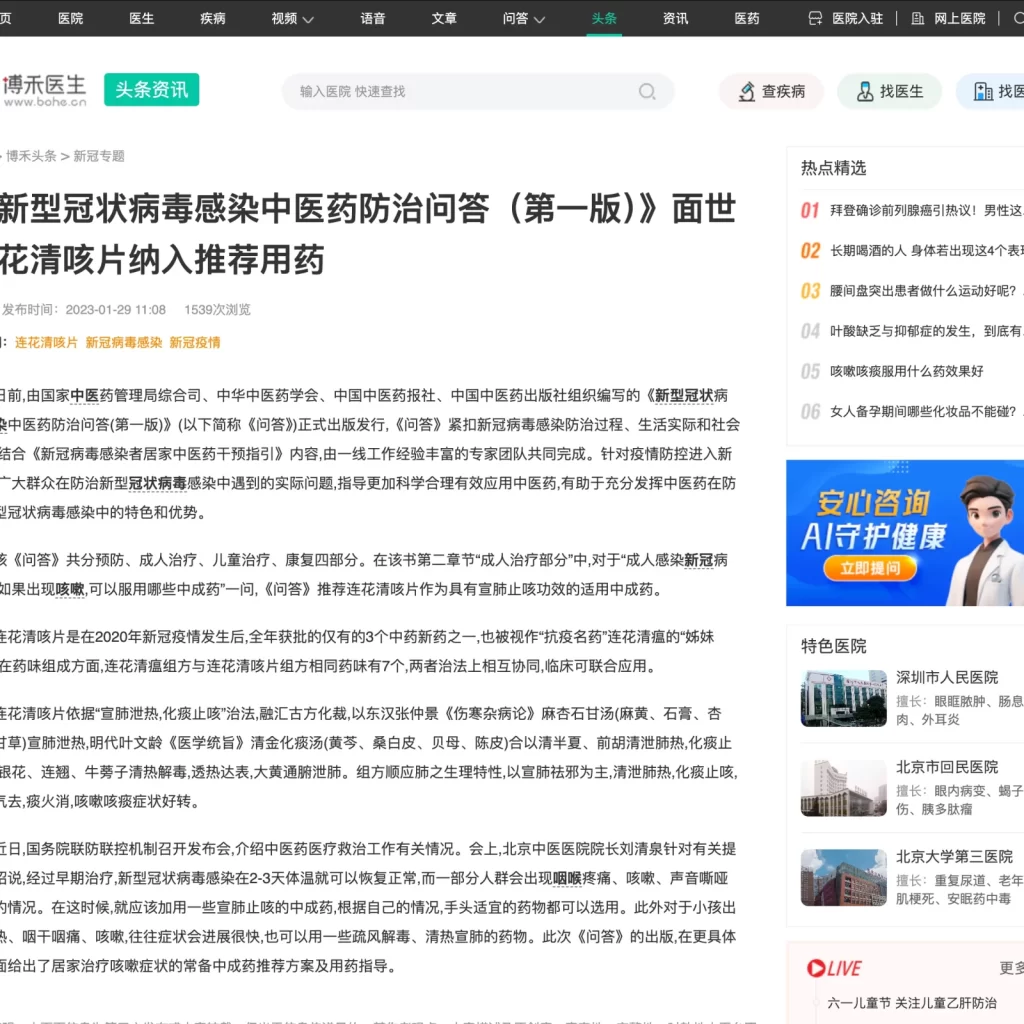
Task: Click the search magnifier icon
Action: pyautogui.click(x=647, y=92)
